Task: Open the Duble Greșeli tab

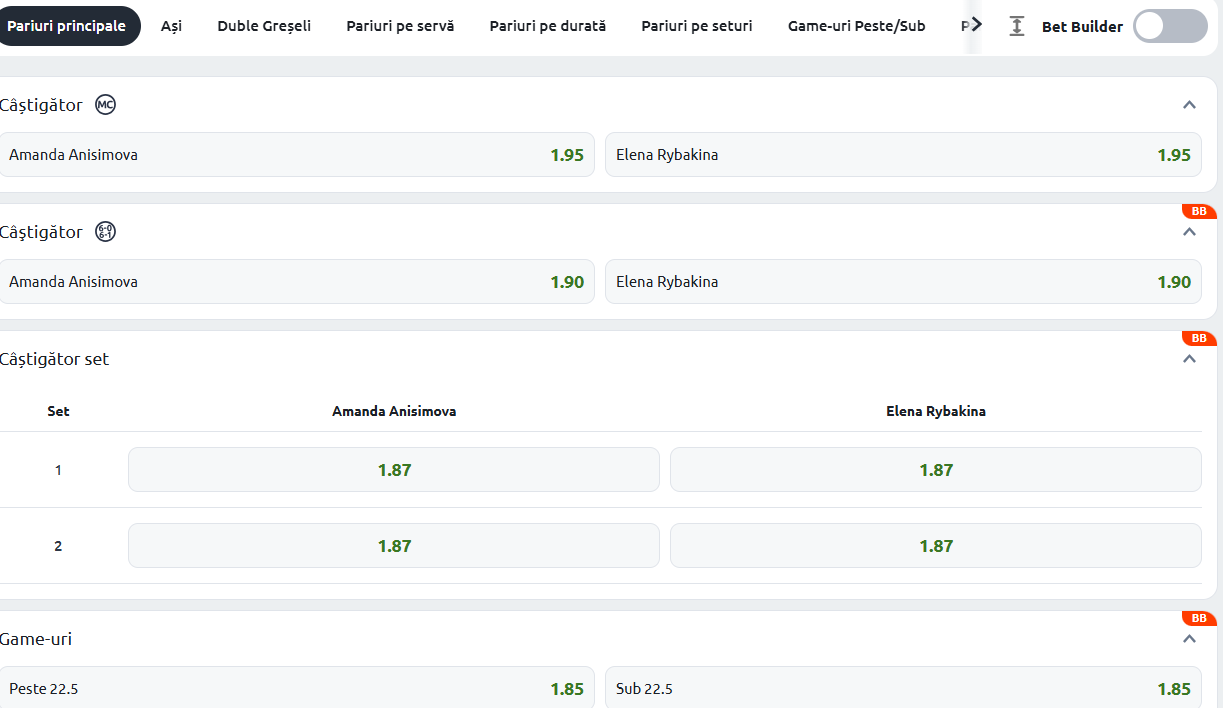Action: click(x=264, y=26)
